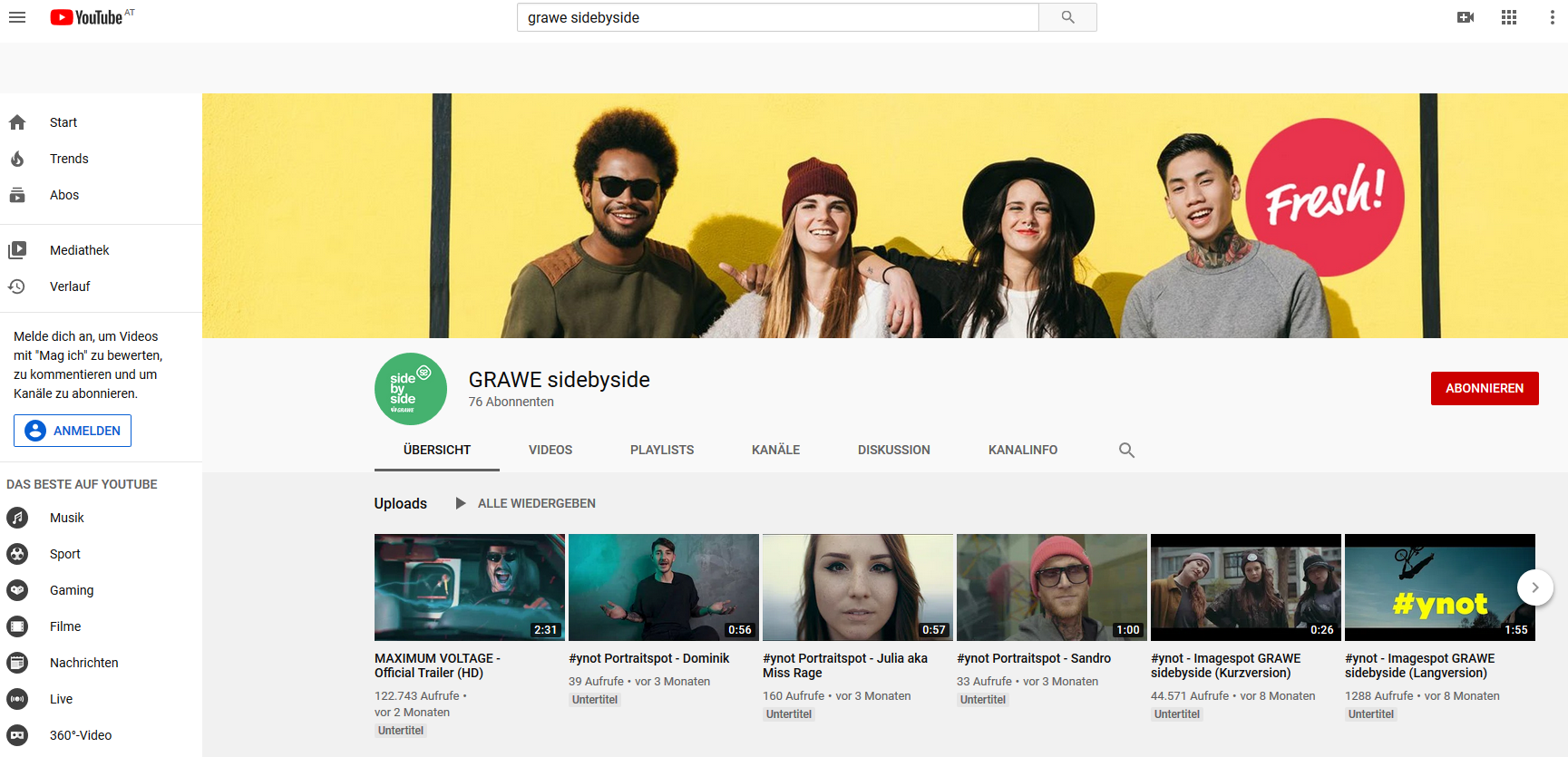Open the hamburger guide menu

pyautogui.click(x=17, y=17)
